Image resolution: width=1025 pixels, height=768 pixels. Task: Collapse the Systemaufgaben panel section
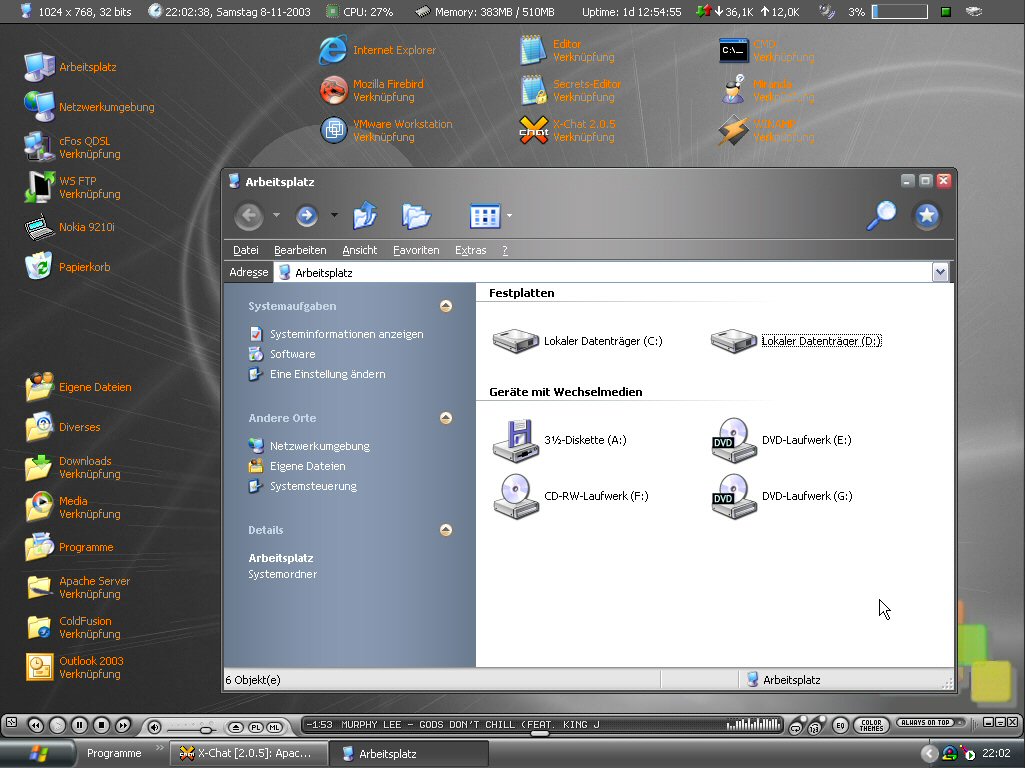446,306
